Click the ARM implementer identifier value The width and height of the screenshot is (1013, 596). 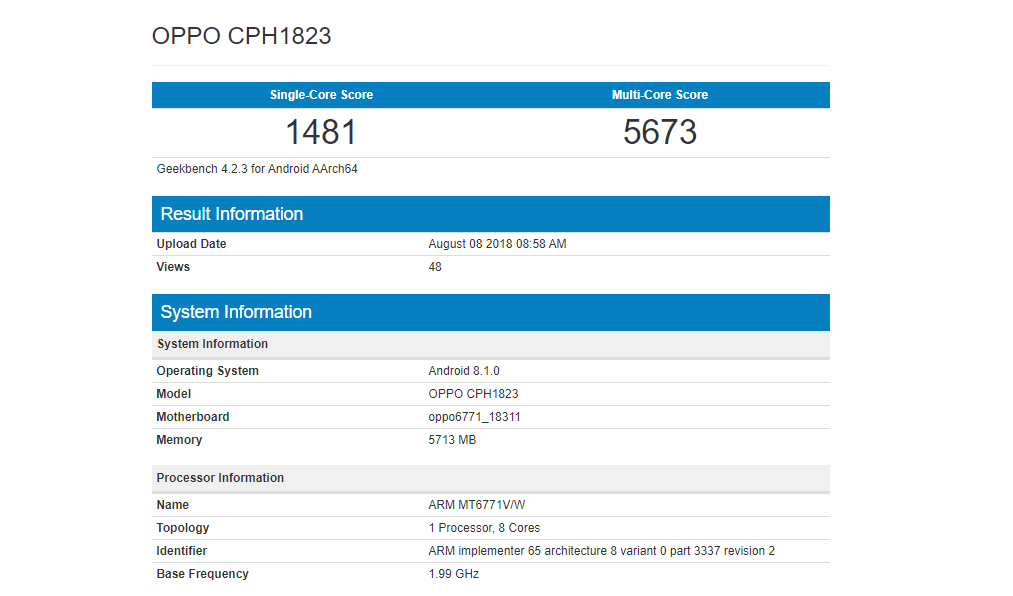601,551
